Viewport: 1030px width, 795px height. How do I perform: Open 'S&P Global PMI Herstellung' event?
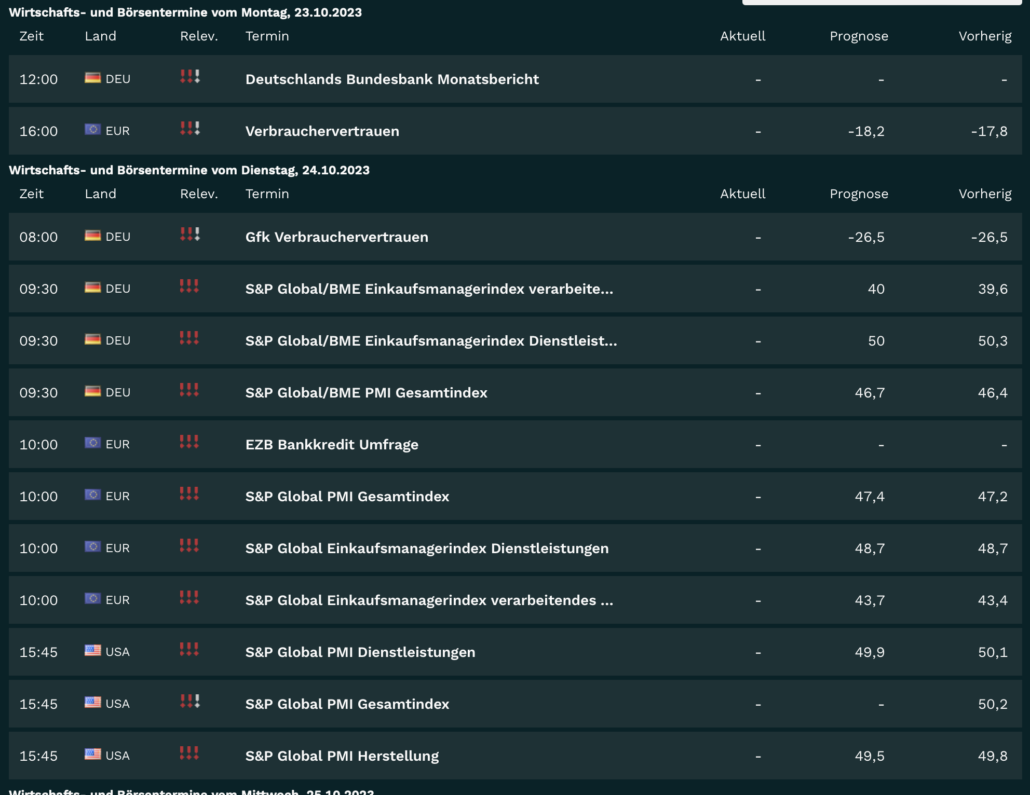tap(342, 756)
